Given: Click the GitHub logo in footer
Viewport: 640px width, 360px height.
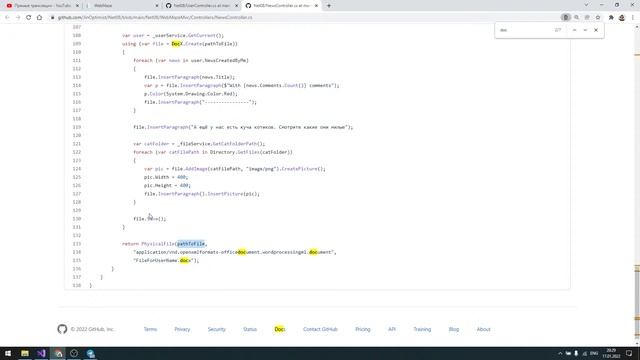Looking at the screenshot, I should (x=62, y=329).
